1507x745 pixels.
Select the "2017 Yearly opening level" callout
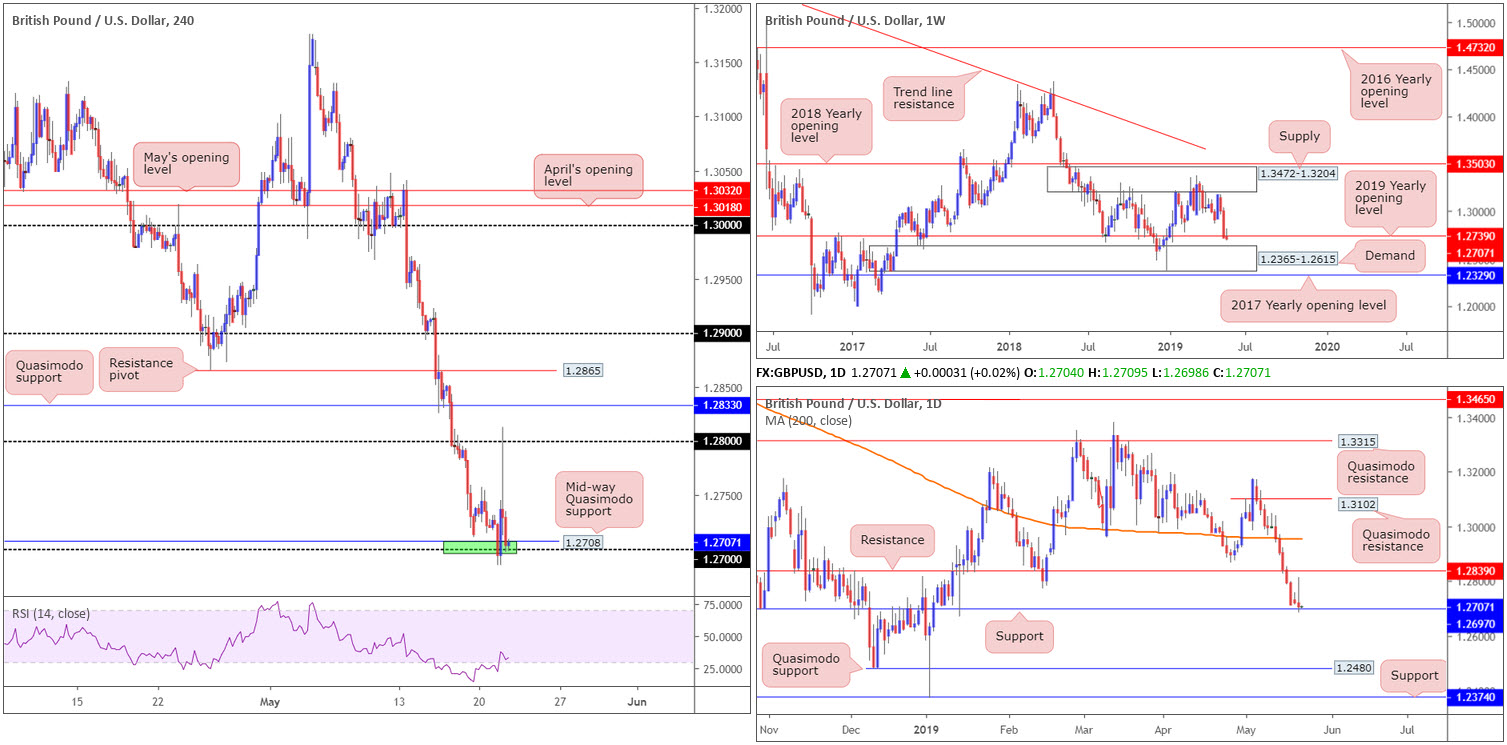(1307, 304)
